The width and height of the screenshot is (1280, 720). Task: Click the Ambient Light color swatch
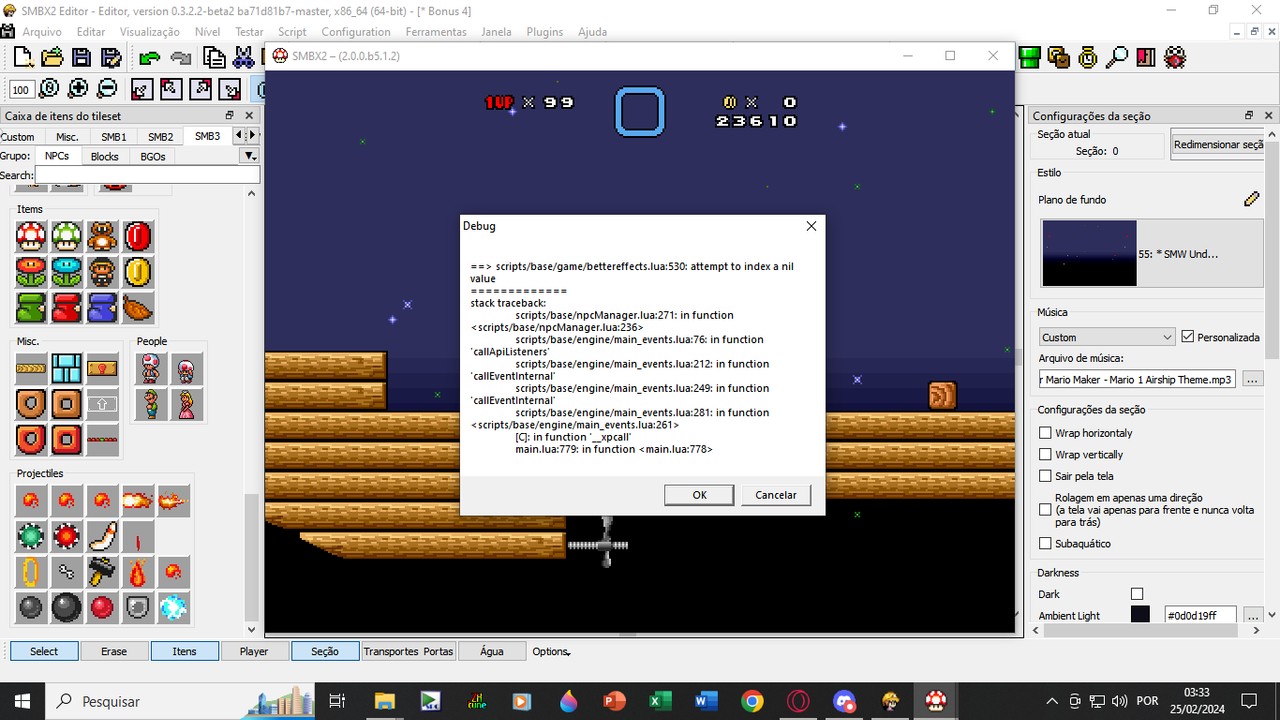pyautogui.click(x=1140, y=615)
